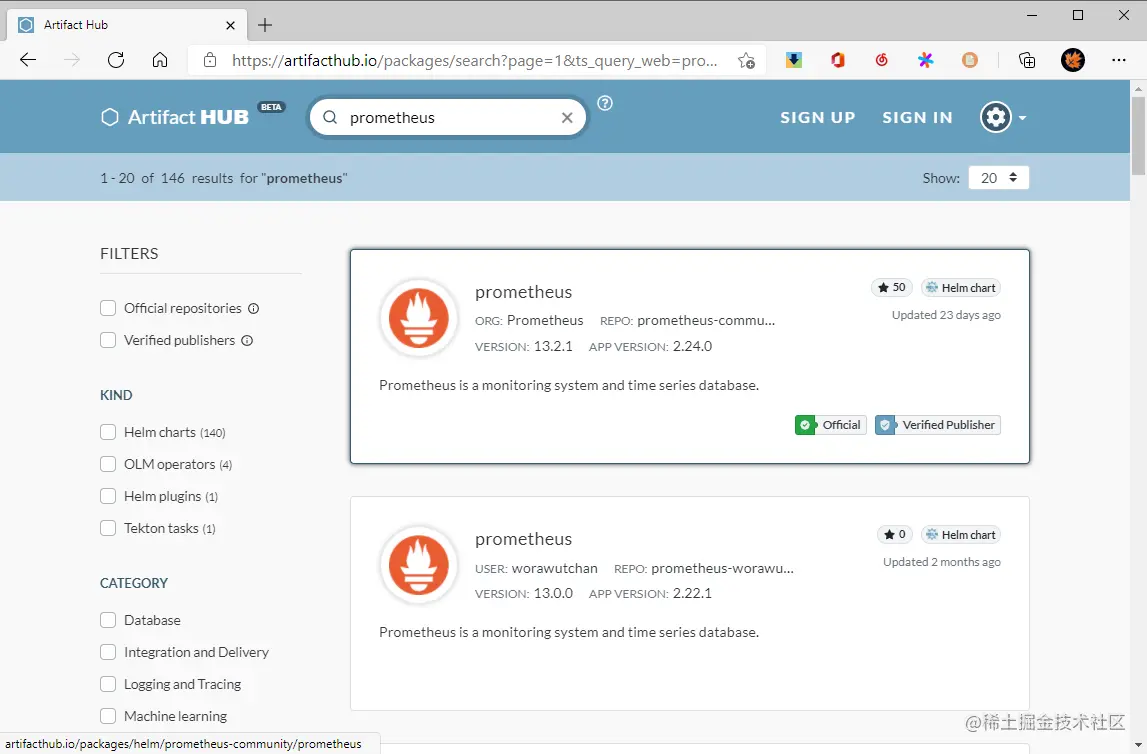Viewport: 1147px width, 754px height.
Task: Select the Artifact Hub browser tab
Action: point(126,25)
